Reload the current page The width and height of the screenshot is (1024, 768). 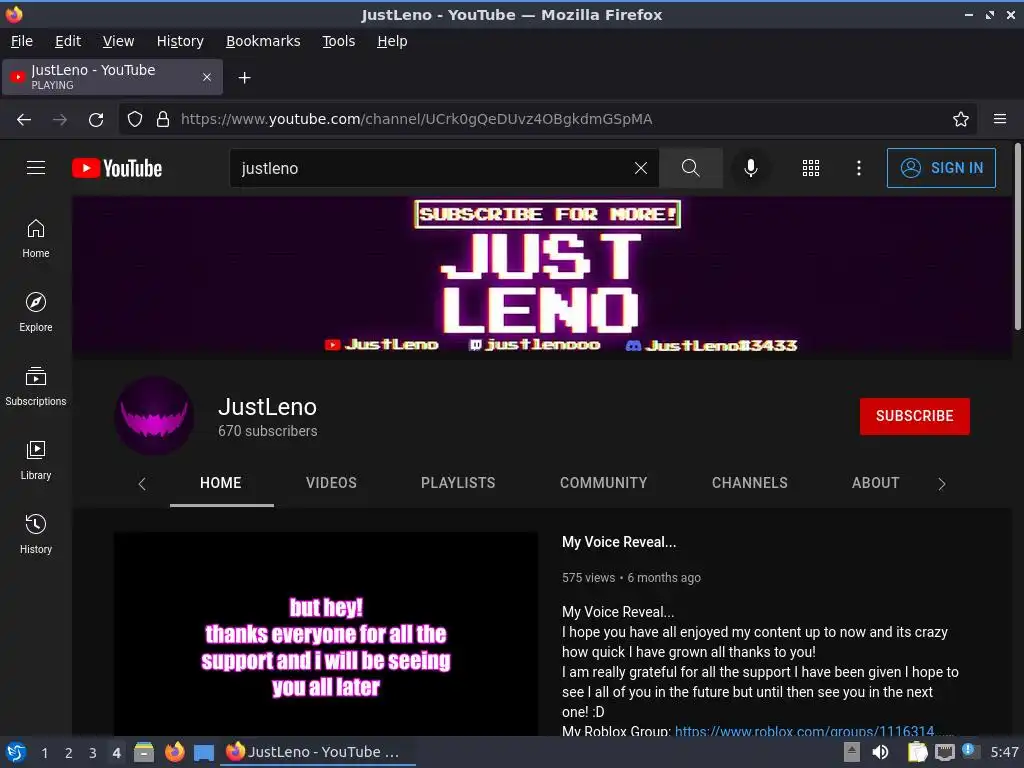[96, 120]
